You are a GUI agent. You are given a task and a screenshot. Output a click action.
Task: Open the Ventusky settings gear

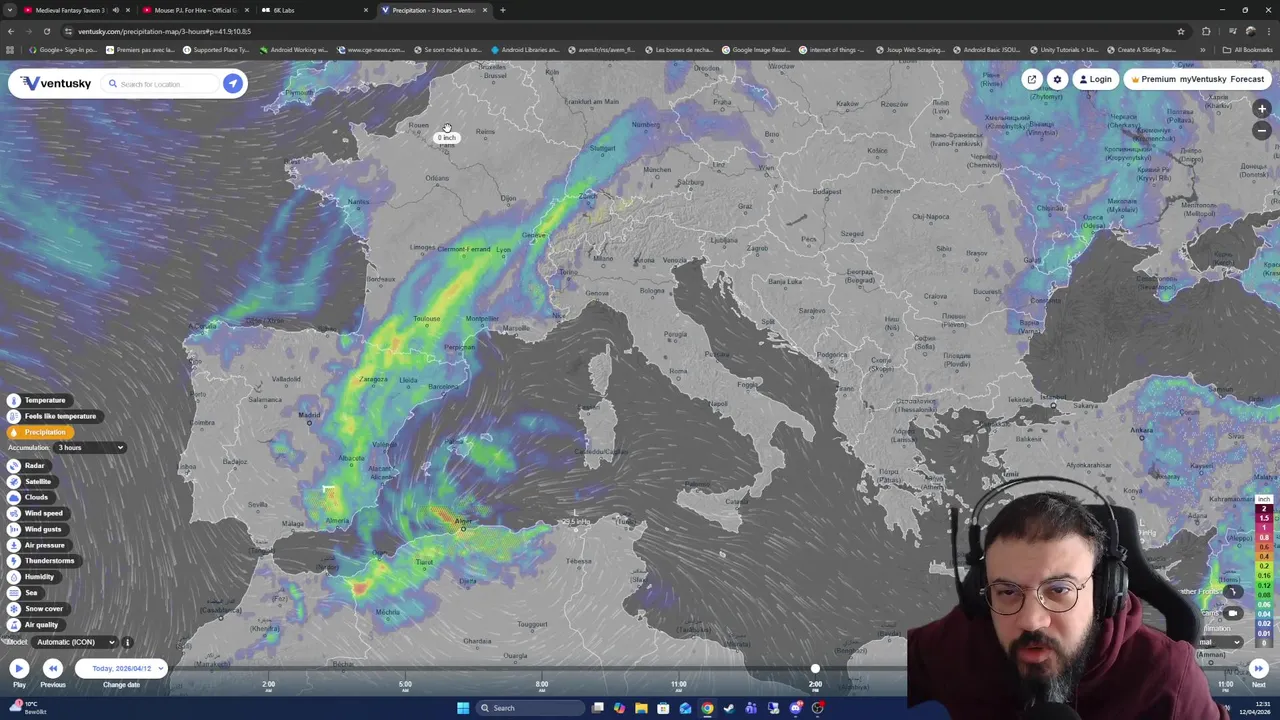[1057, 79]
